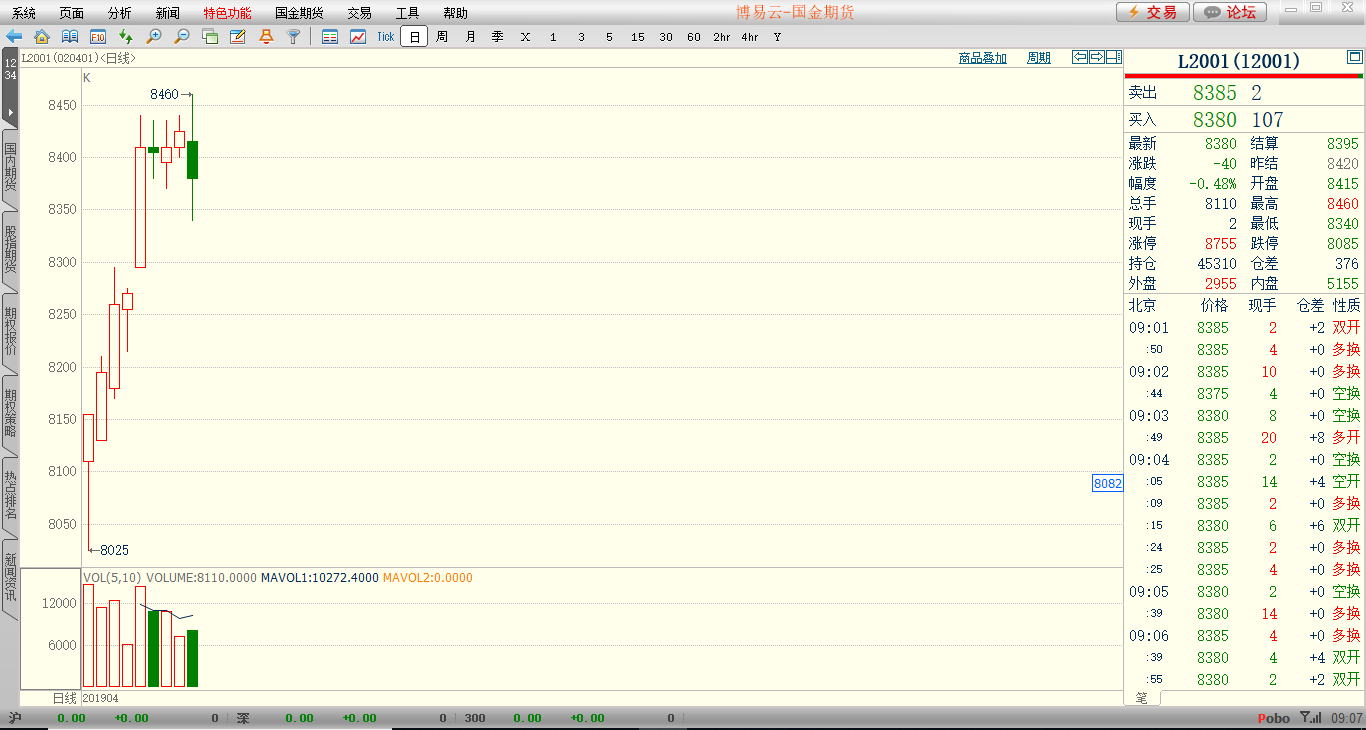Viewport: 1366px width, 730px height.
Task: Switch chart to weekly 周 period
Action: point(442,37)
